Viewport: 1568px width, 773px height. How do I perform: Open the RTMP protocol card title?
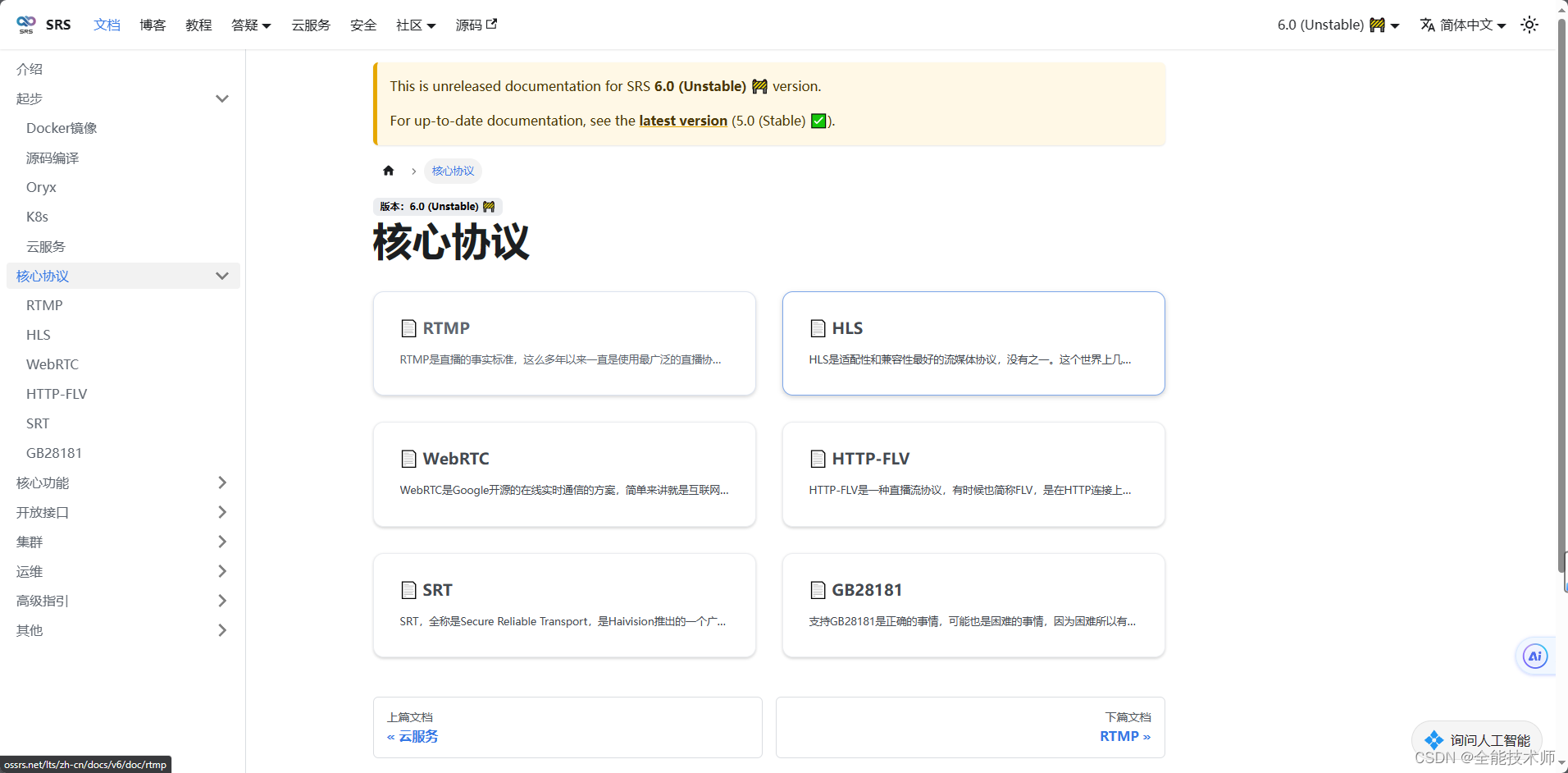[x=446, y=328]
